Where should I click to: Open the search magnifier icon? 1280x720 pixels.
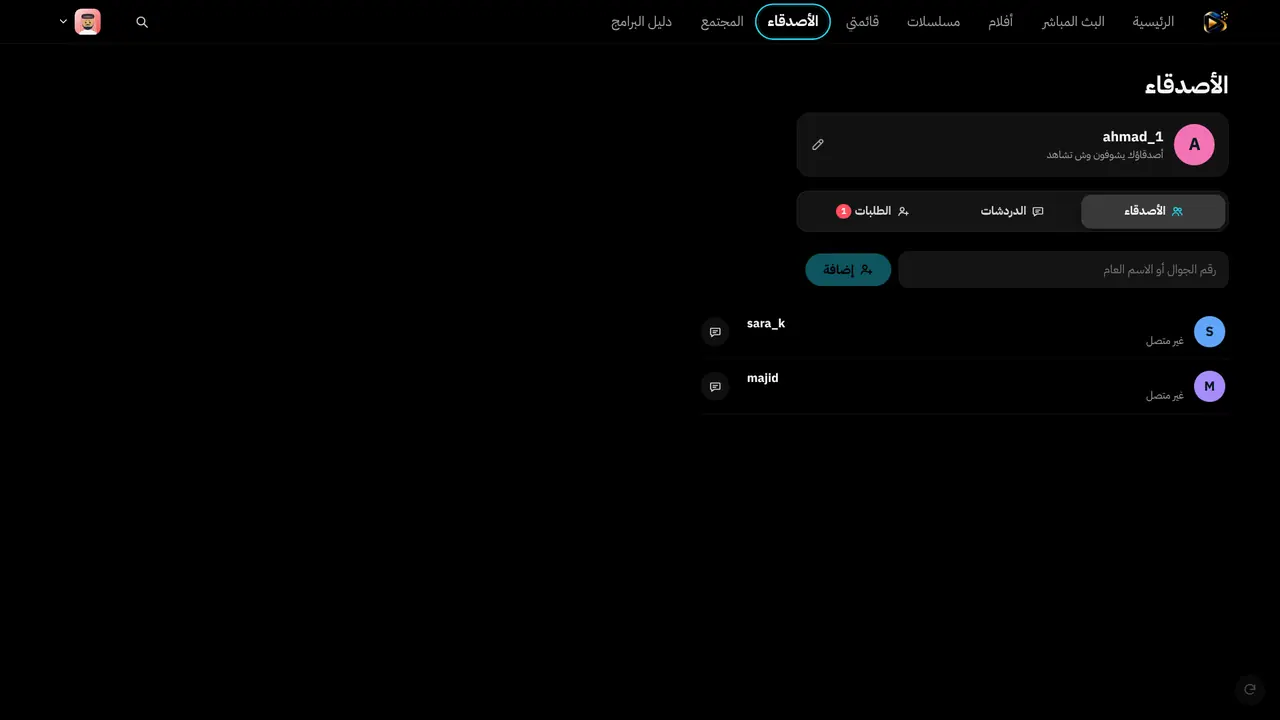click(142, 21)
